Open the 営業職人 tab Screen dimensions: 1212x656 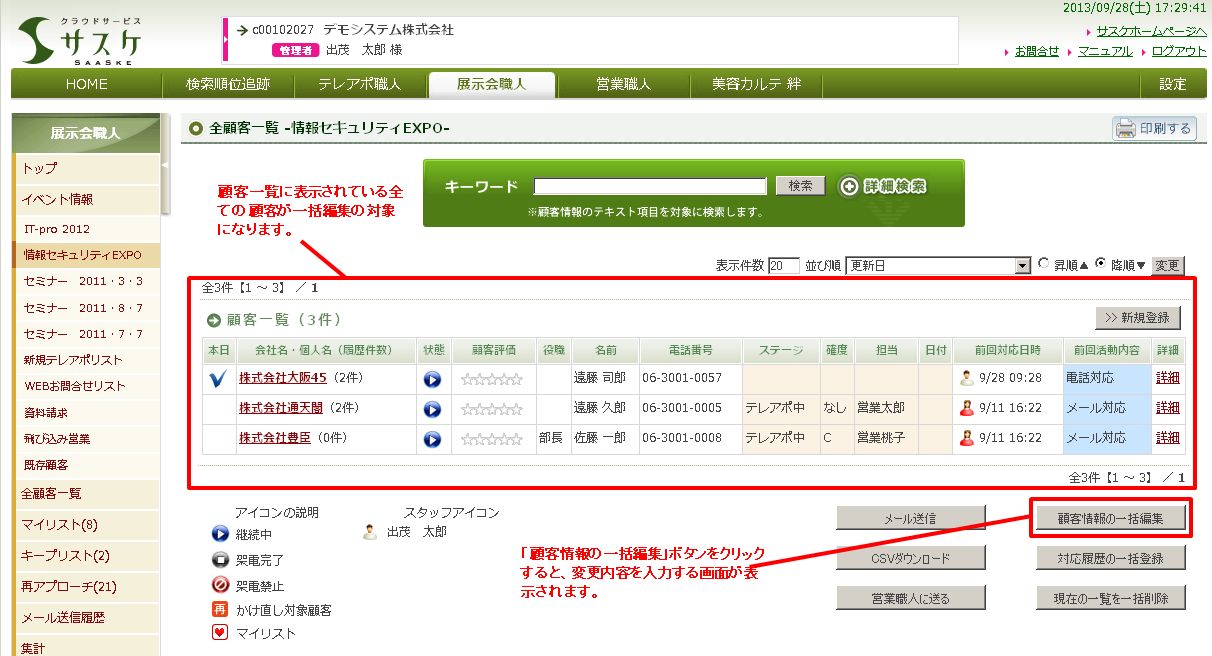[622, 84]
